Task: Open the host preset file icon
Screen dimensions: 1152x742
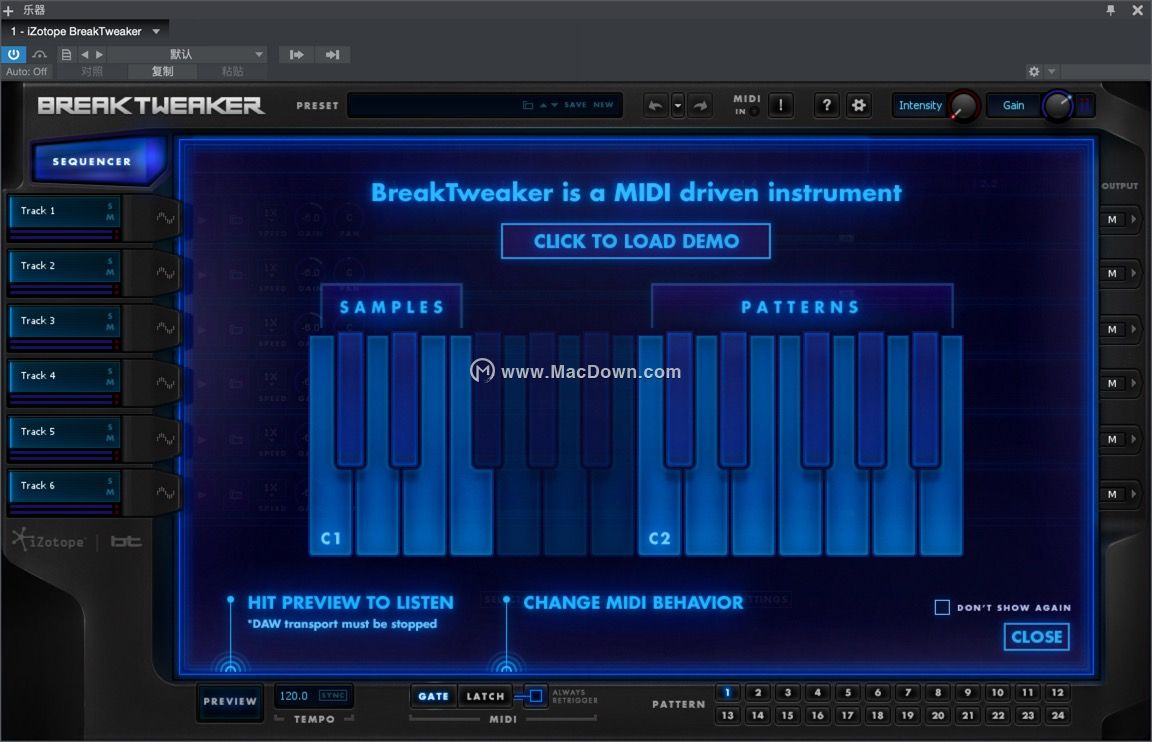Action: pyautogui.click(x=66, y=54)
